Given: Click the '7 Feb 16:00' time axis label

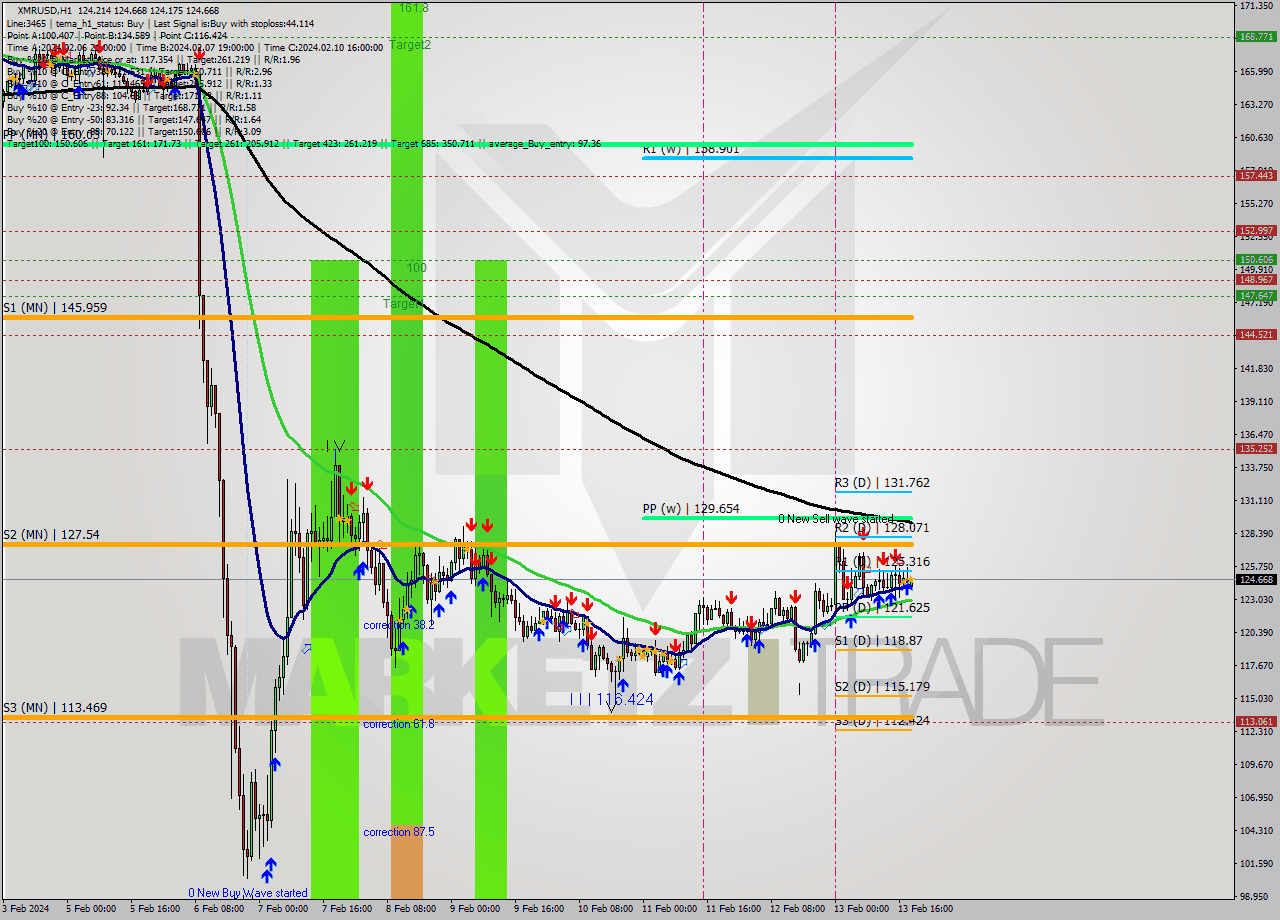Looking at the screenshot, I should click(x=348, y=909).
